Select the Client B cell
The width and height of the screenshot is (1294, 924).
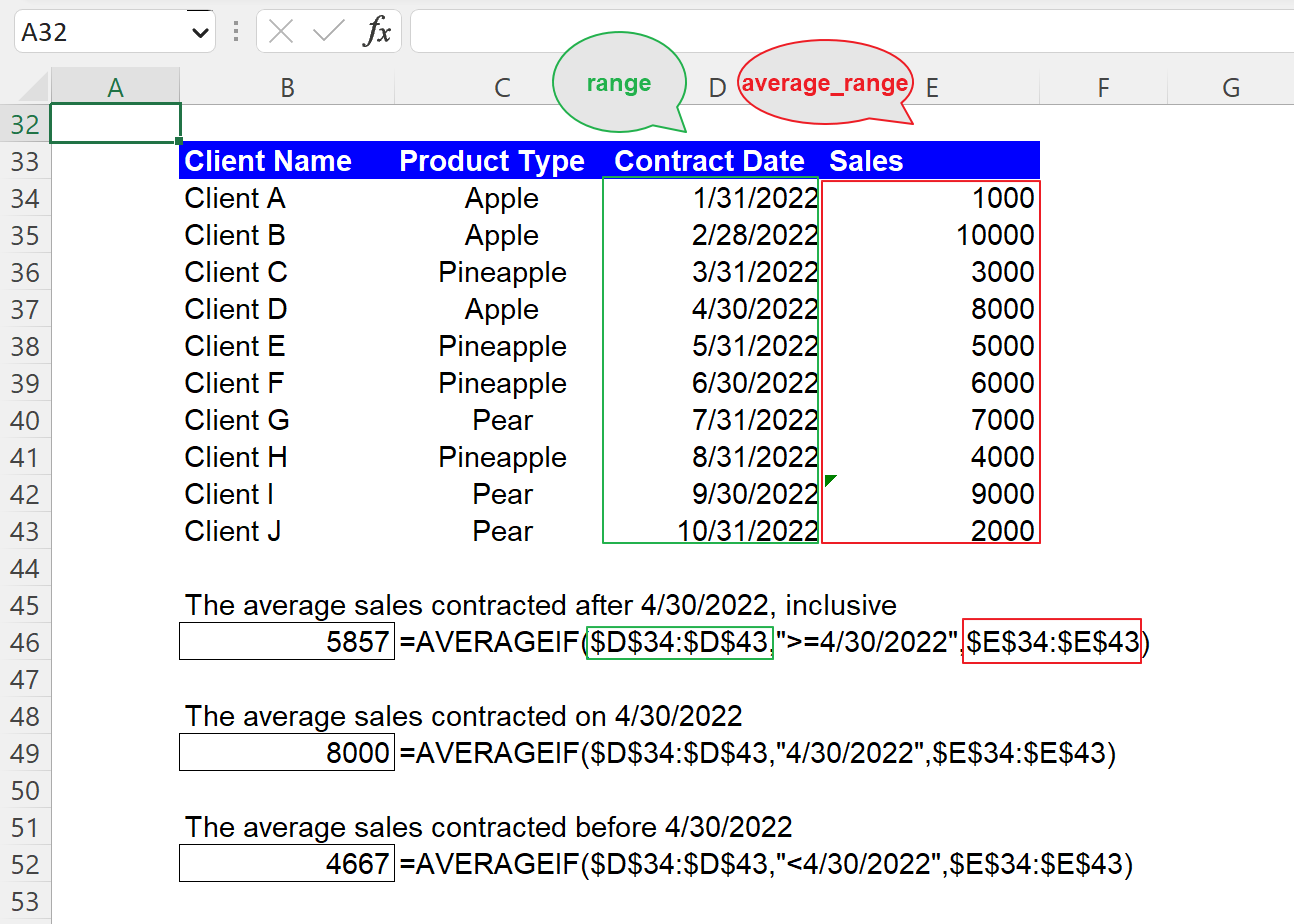point(287,235)
